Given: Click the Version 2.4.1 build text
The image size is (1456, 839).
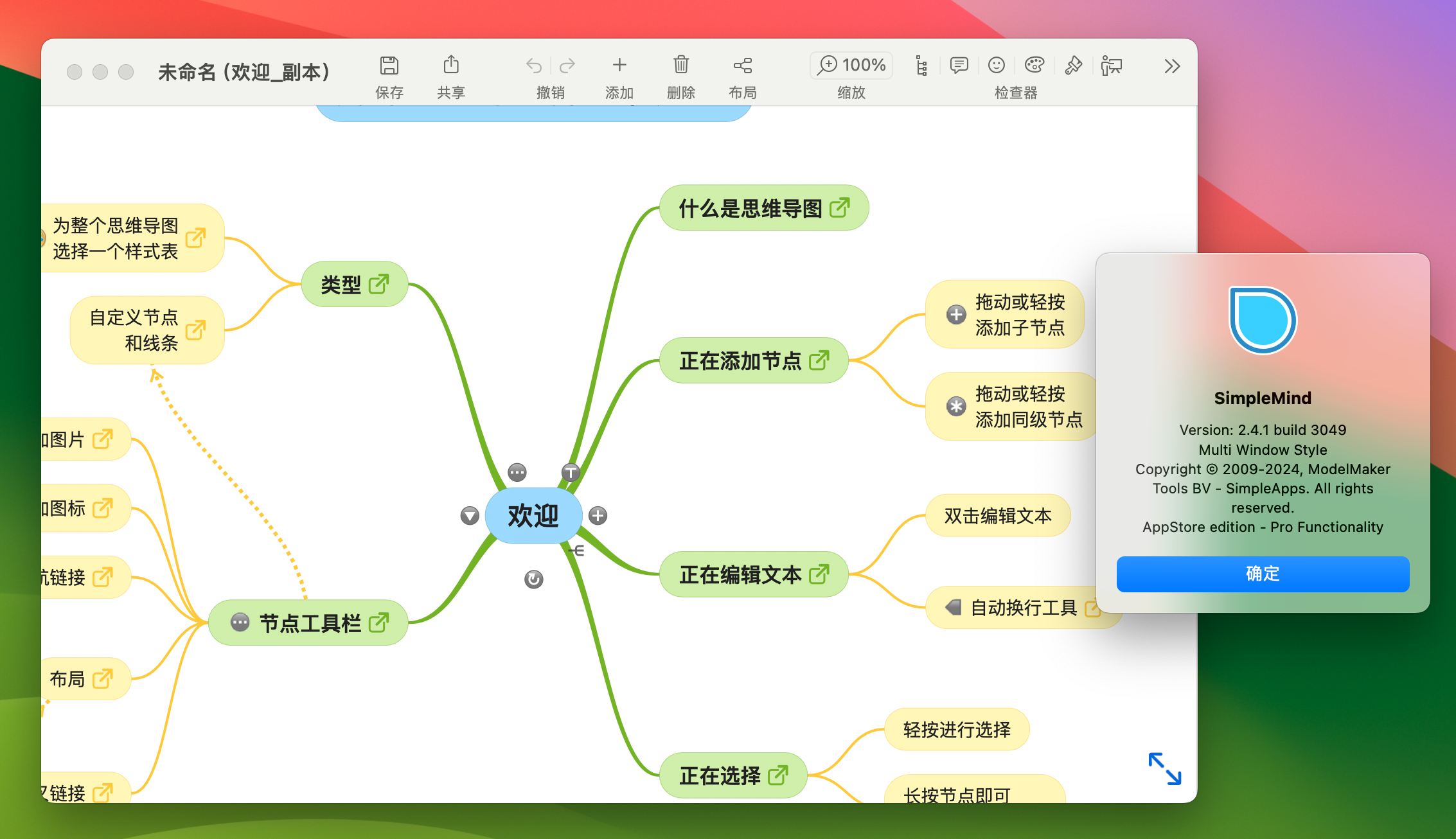Looking at the screenshot, I should tap(1263, 430).
